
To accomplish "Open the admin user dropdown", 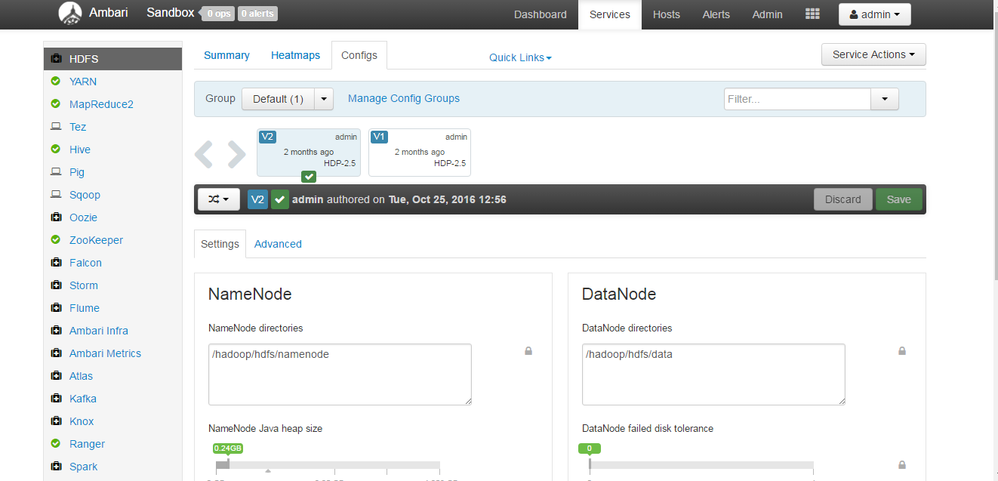I will (x=875, y=15).
